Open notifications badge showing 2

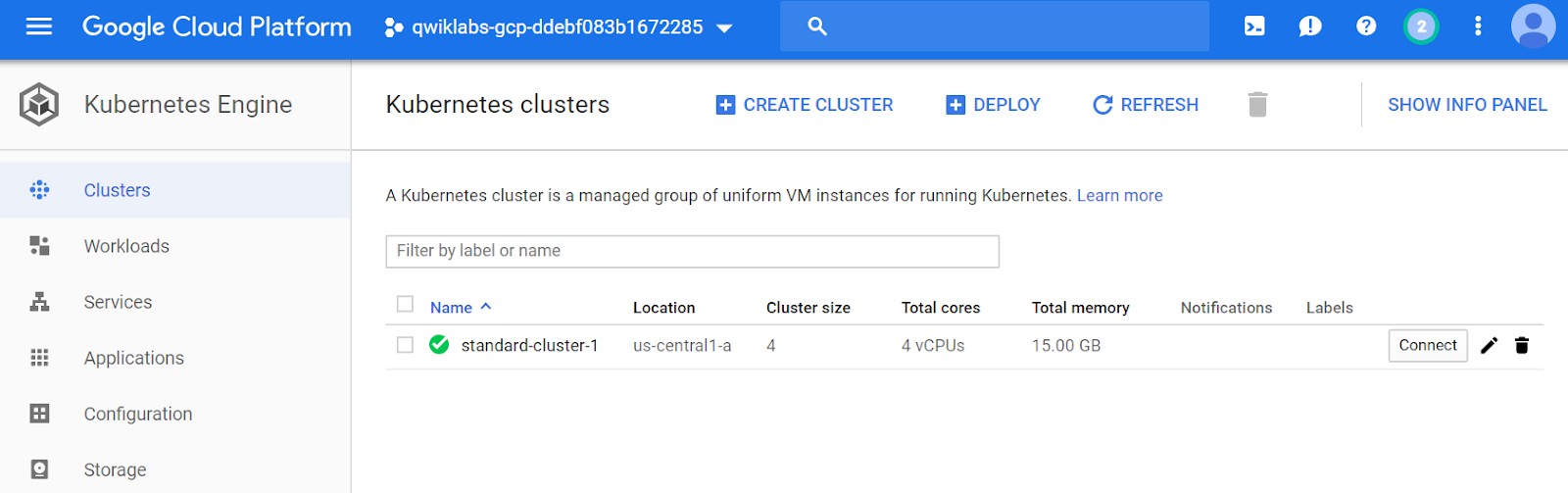1421,26
